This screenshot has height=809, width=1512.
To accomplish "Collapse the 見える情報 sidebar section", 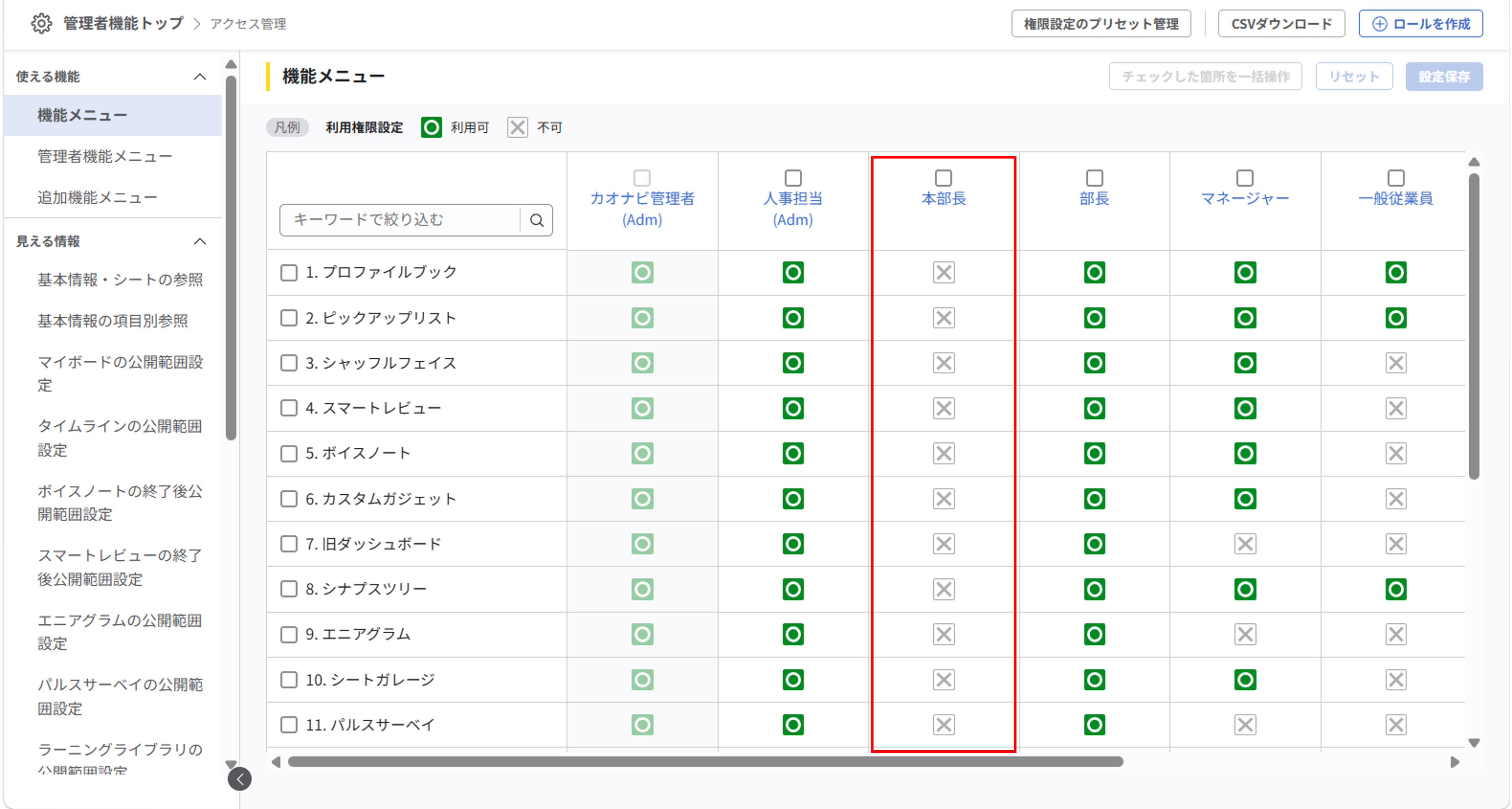I will tap(200, 241).
